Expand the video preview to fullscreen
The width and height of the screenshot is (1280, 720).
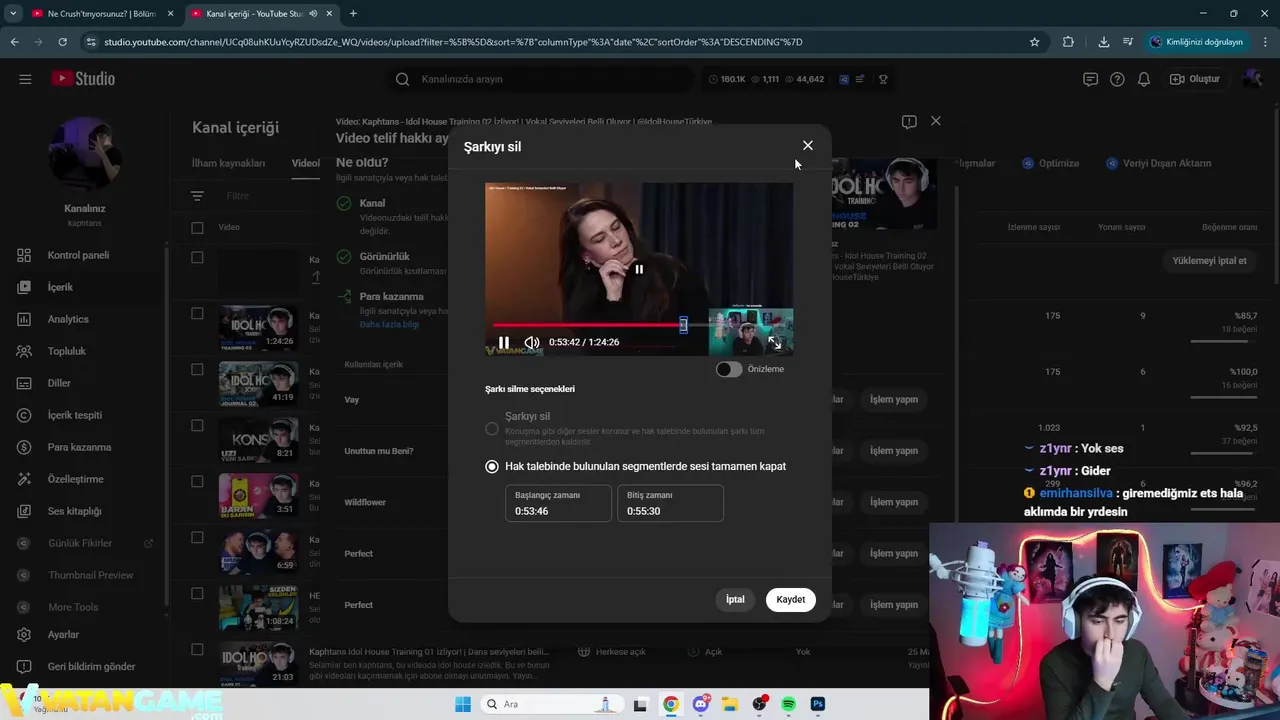click(774, 342)
